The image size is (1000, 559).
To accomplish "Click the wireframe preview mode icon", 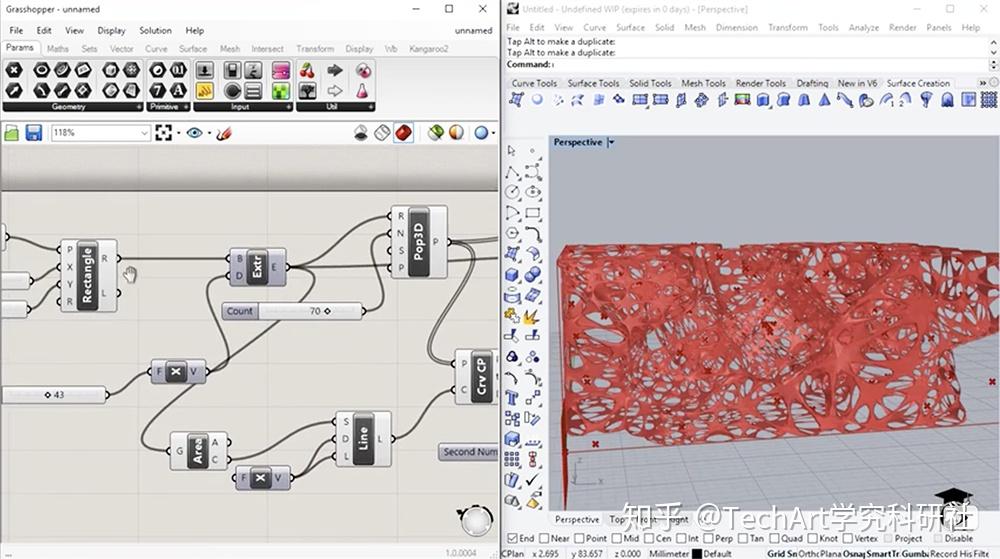I will click(382, 133).
